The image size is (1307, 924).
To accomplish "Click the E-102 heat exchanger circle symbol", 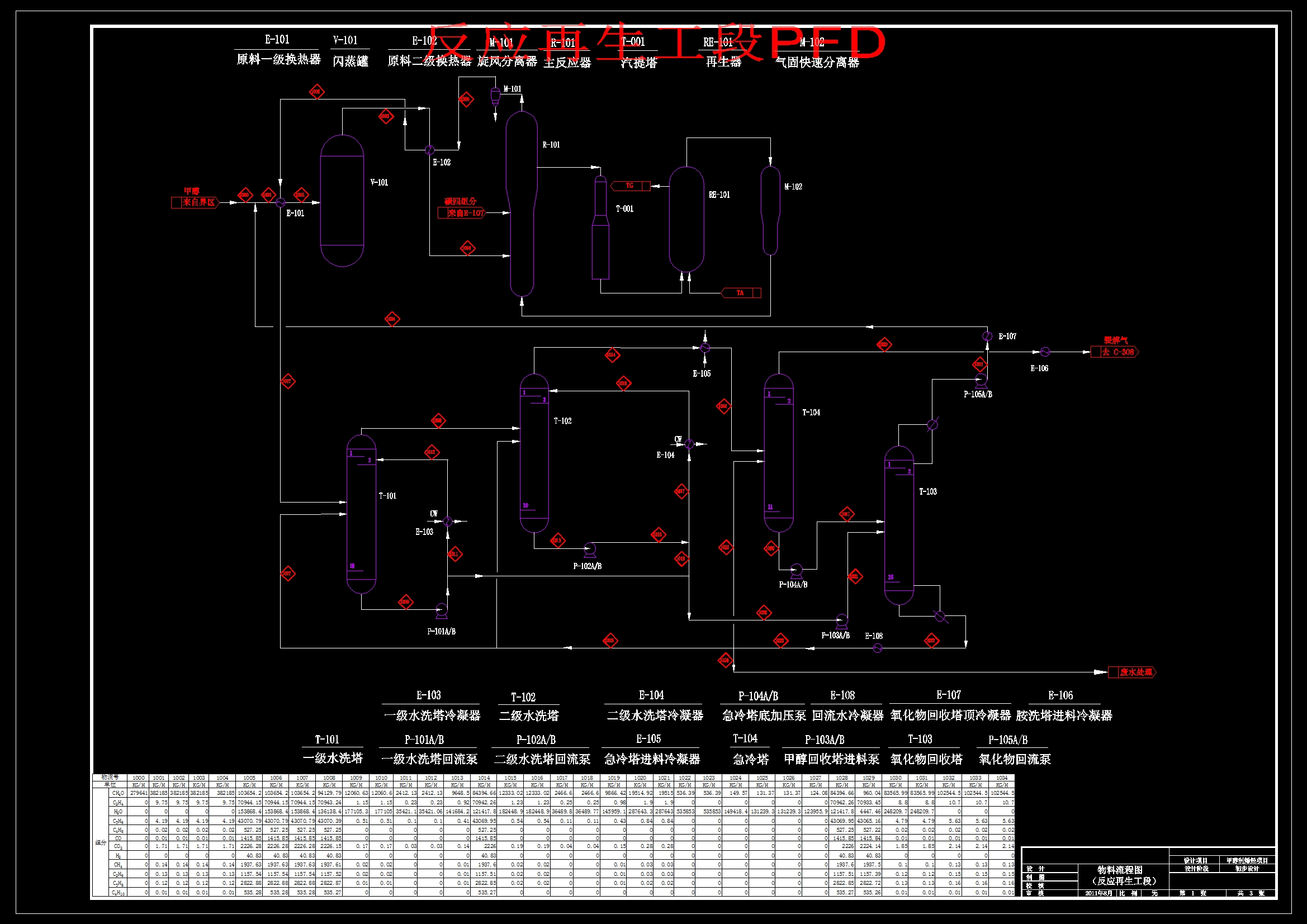I will coord(430,150).
